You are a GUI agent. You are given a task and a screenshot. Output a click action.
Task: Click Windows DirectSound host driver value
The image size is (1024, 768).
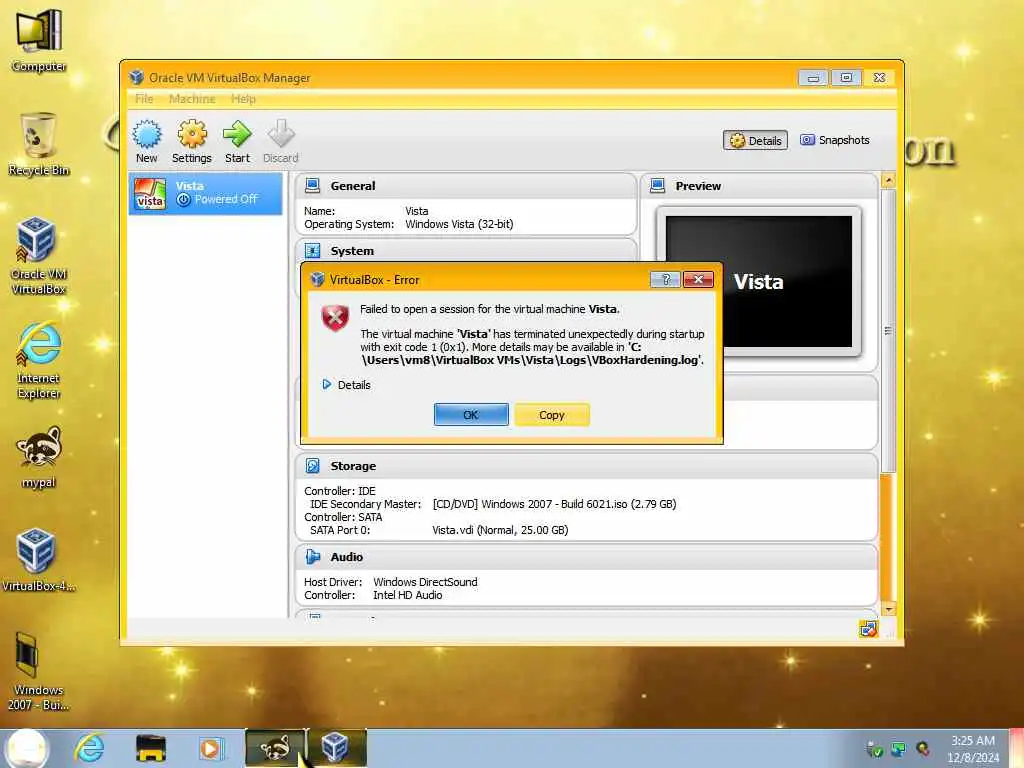(x=425, y=582)
